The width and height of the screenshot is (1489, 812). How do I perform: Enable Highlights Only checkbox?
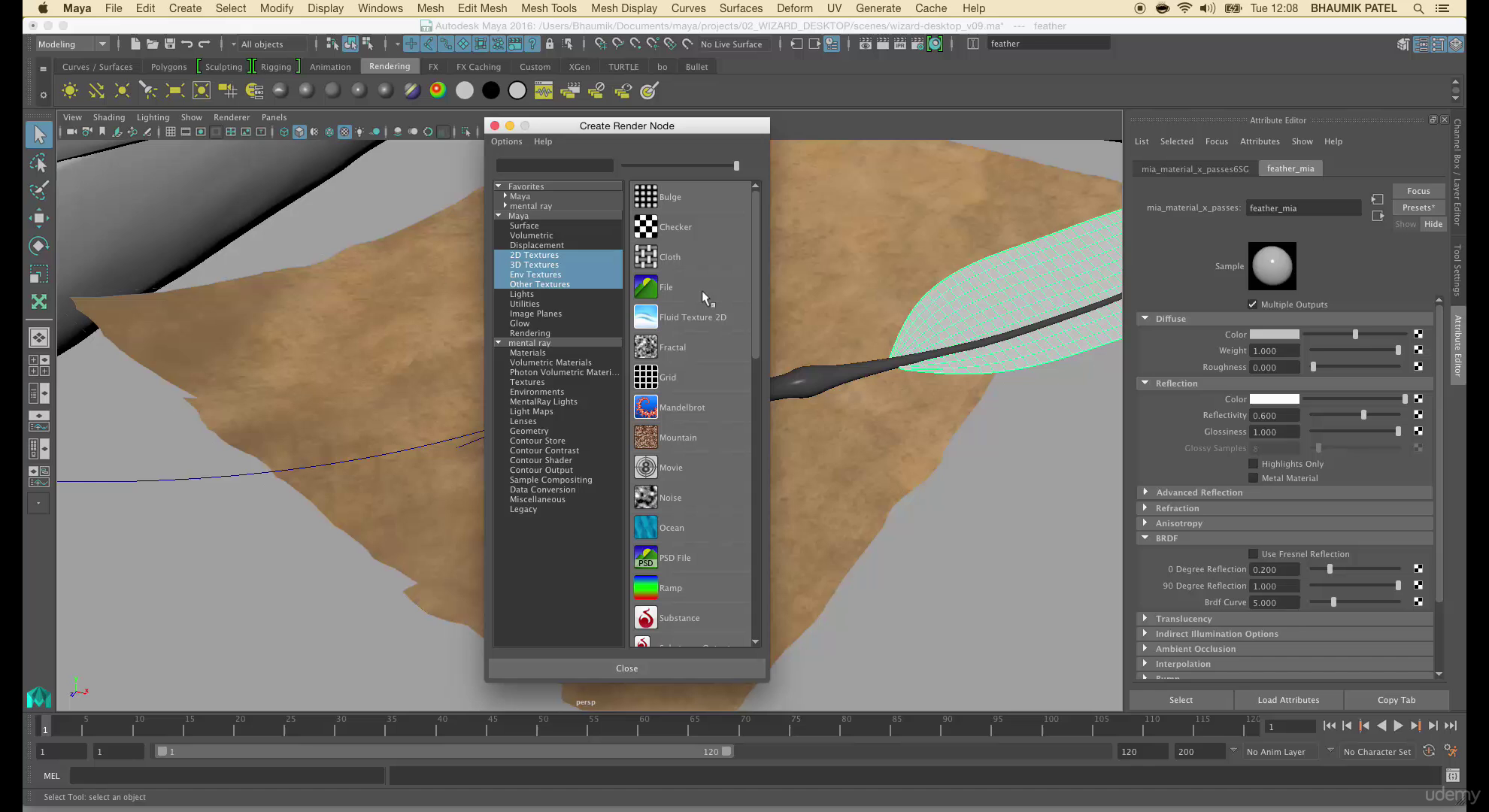[1253, 463]
